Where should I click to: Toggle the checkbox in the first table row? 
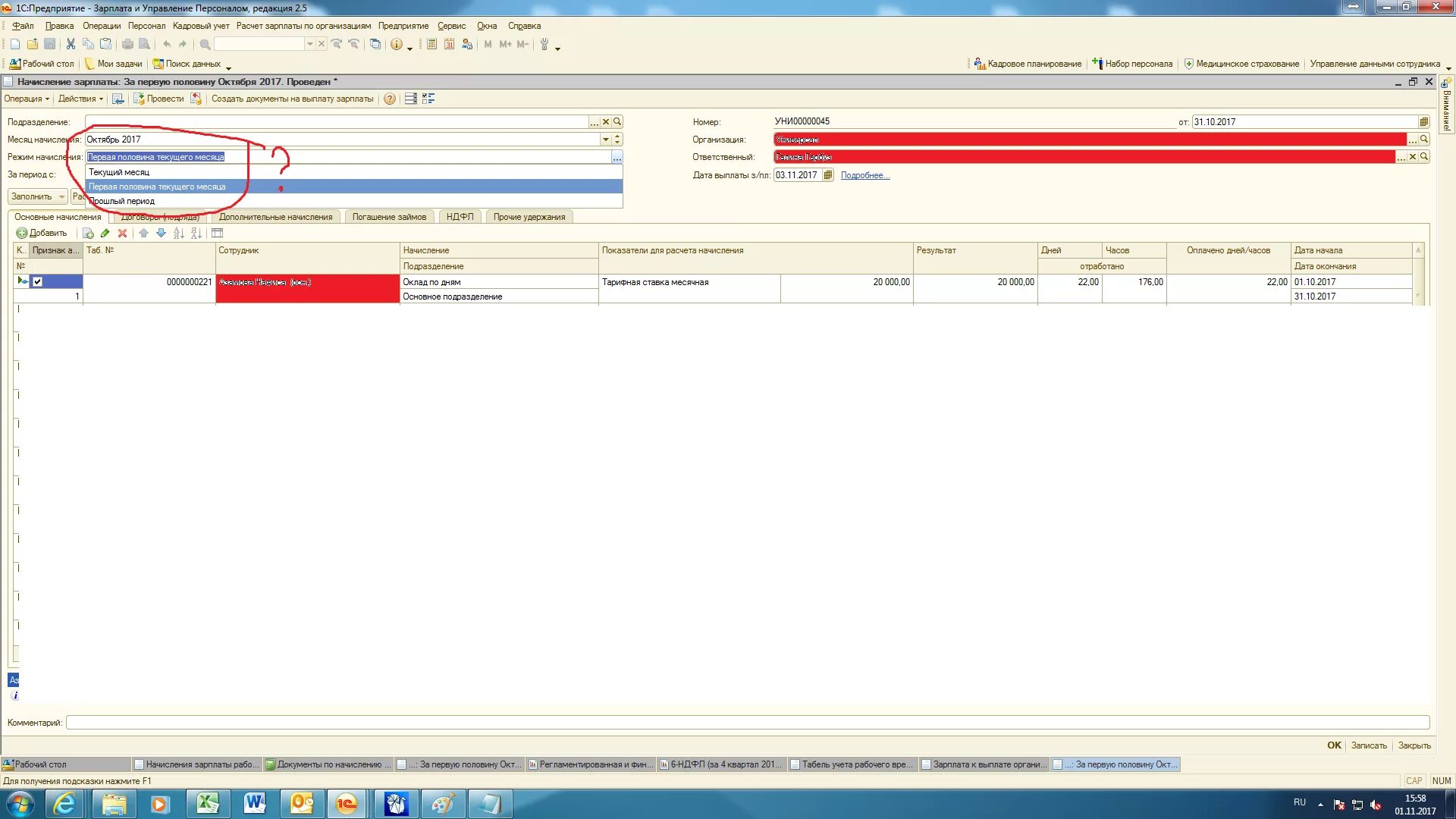[x=37, y=282]
